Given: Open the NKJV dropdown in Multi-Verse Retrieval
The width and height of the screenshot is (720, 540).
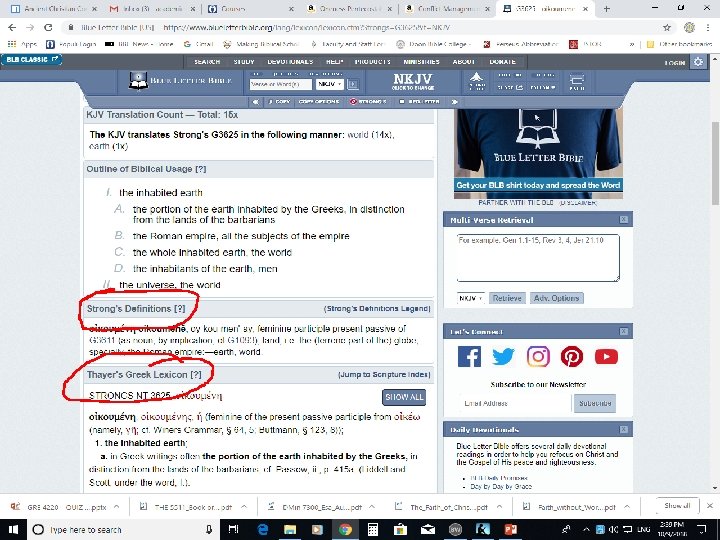Looking at the screenshot, I should [x=471, y=298].
